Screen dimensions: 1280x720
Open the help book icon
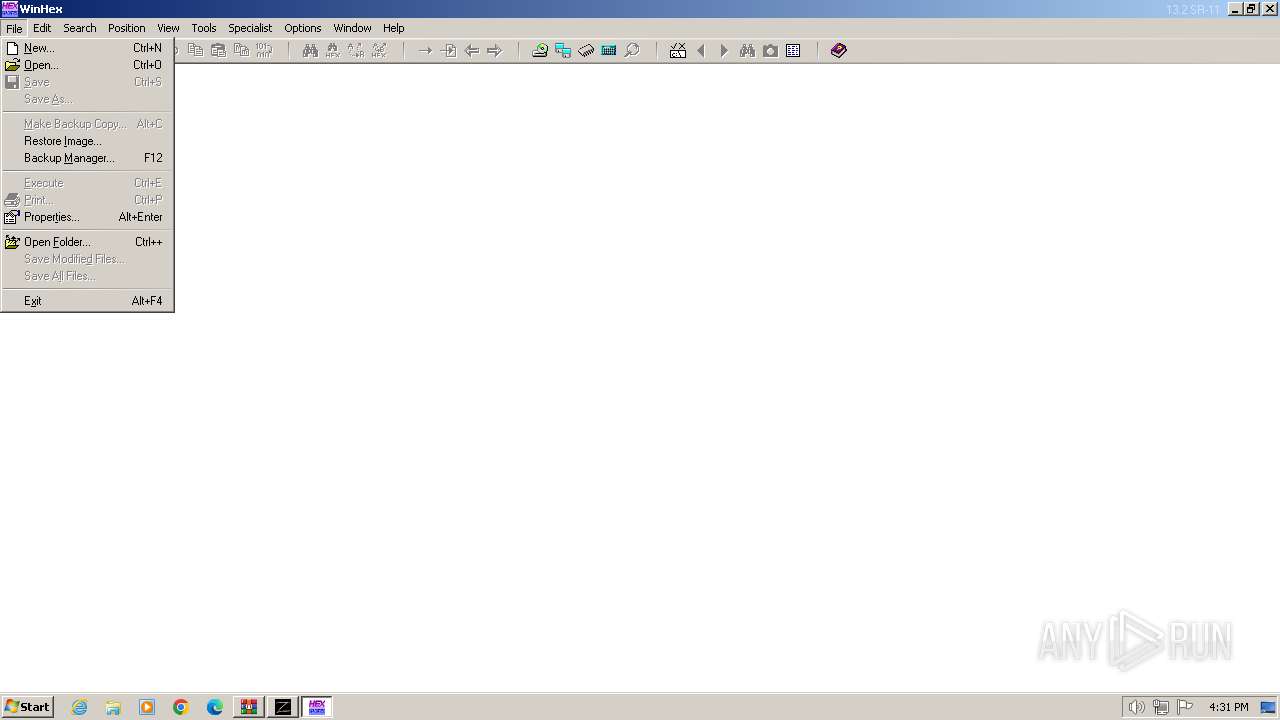coord(839,50)
